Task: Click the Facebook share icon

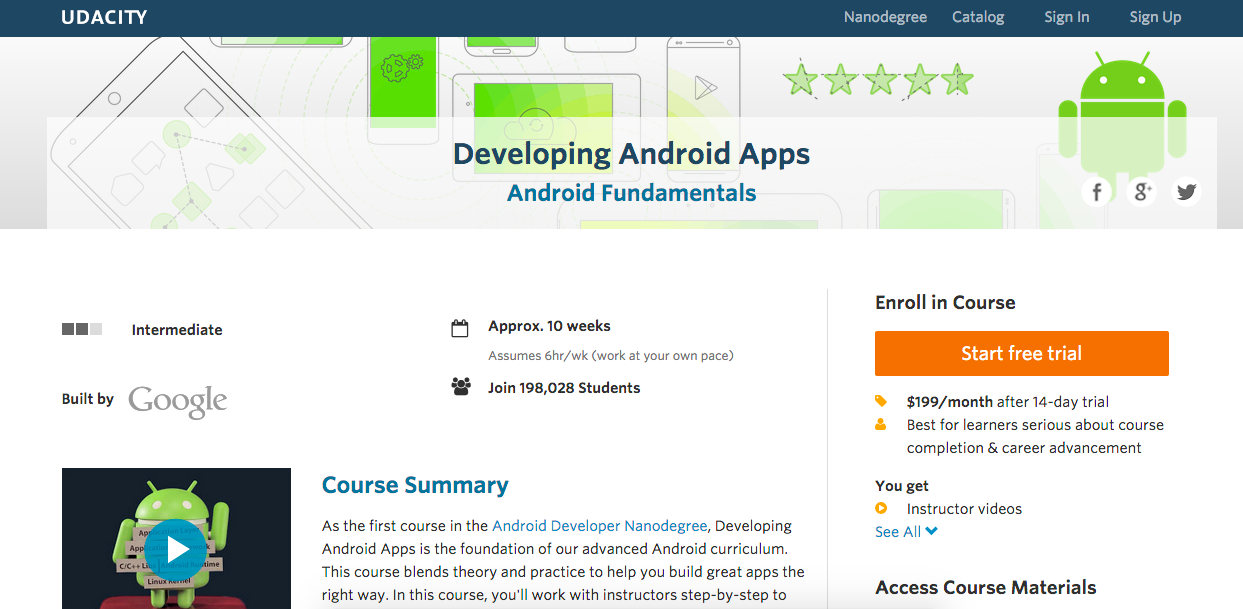Action: (x=1097, y=192)
